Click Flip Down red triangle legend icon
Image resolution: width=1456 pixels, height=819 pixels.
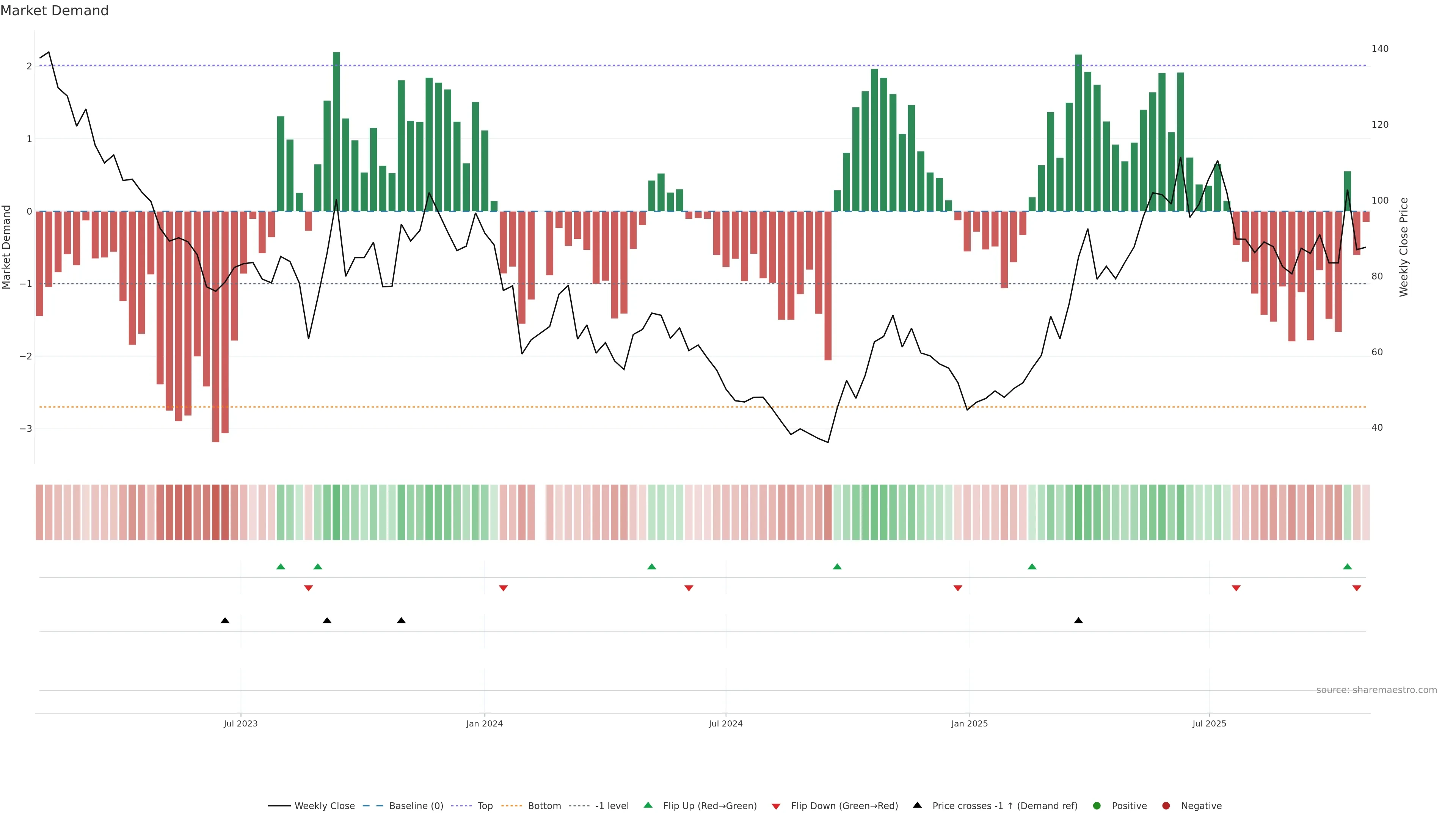[x=776, y=806]
